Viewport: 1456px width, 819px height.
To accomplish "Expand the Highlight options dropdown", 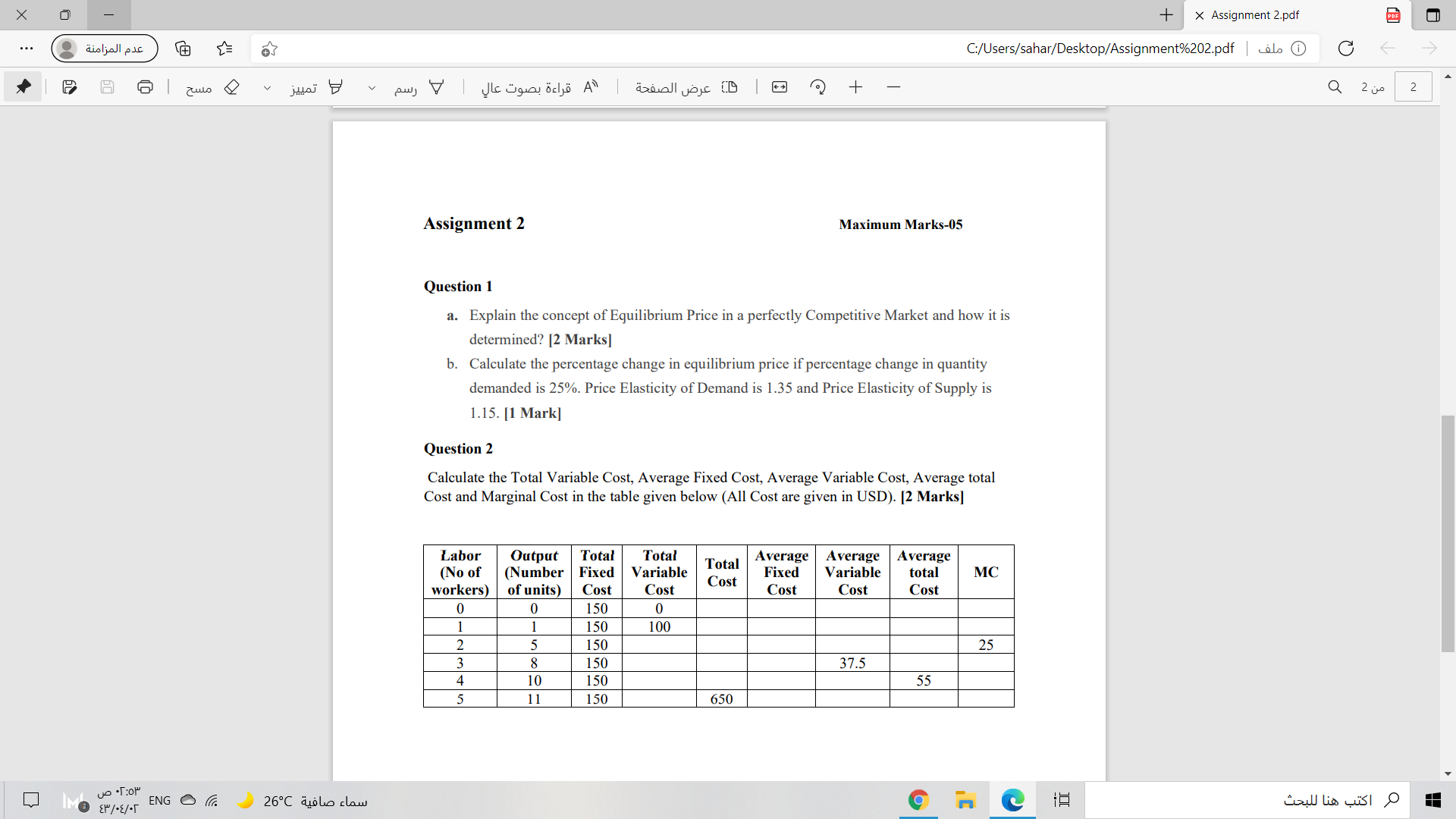I will 267,87.
